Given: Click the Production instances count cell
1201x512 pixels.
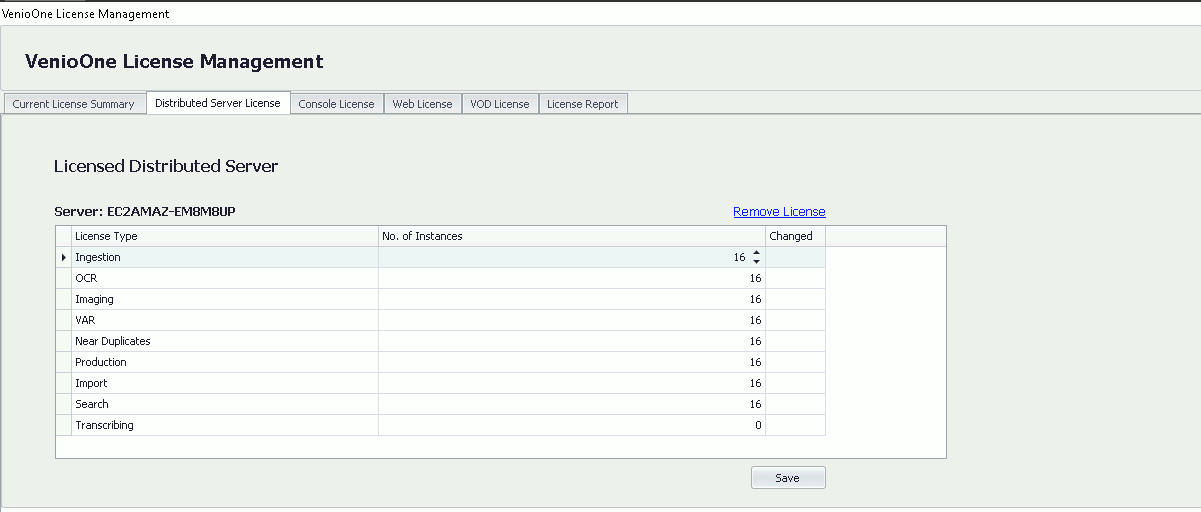Looking at the screenshot, I should coord(572,362).
